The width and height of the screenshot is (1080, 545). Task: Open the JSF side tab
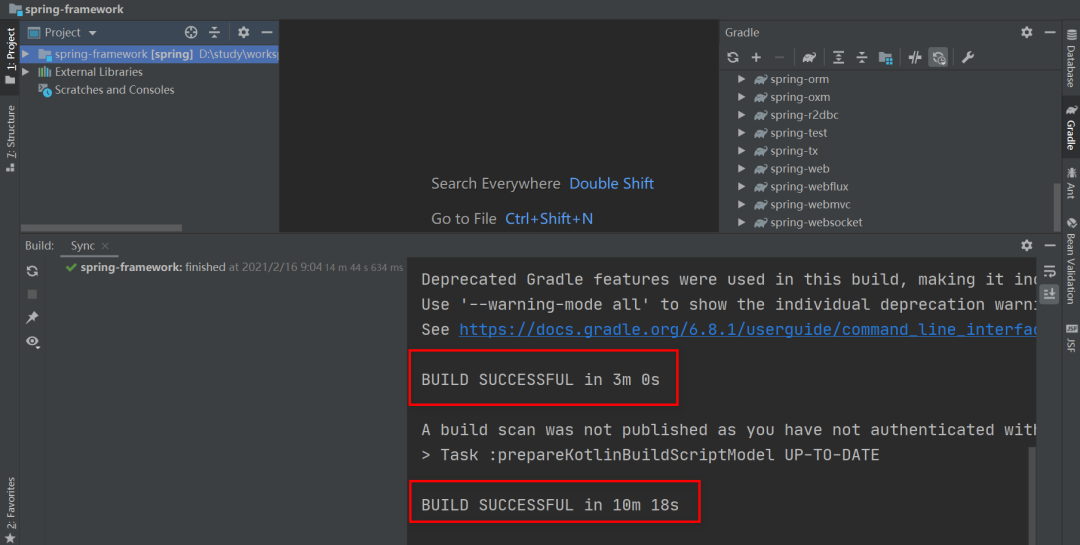[x=1071, y=338]
